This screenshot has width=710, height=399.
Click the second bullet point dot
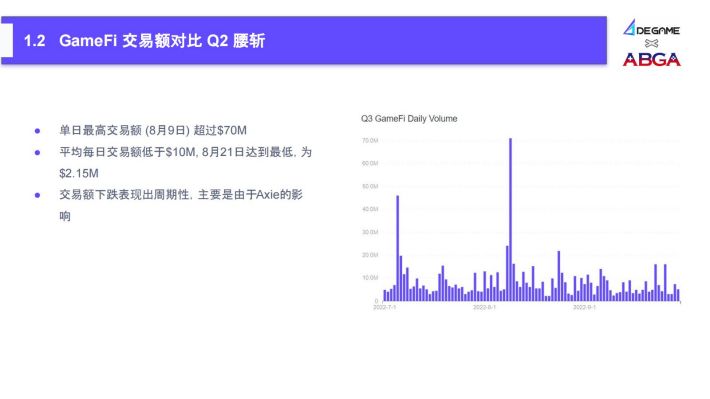38,153
